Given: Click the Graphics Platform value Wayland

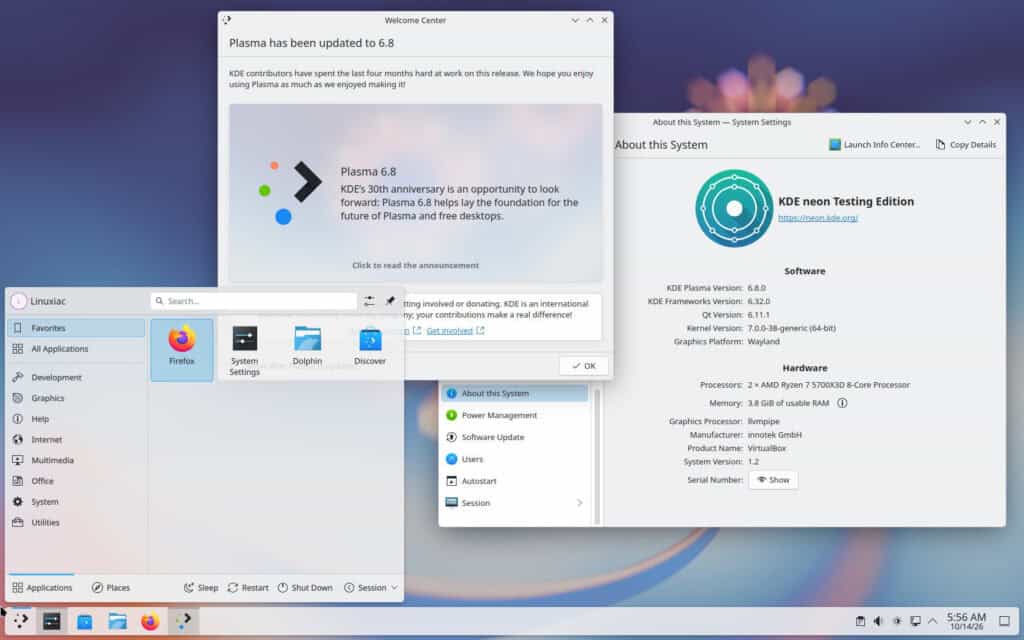Looking at the screenshot, I should pos(763,342).
